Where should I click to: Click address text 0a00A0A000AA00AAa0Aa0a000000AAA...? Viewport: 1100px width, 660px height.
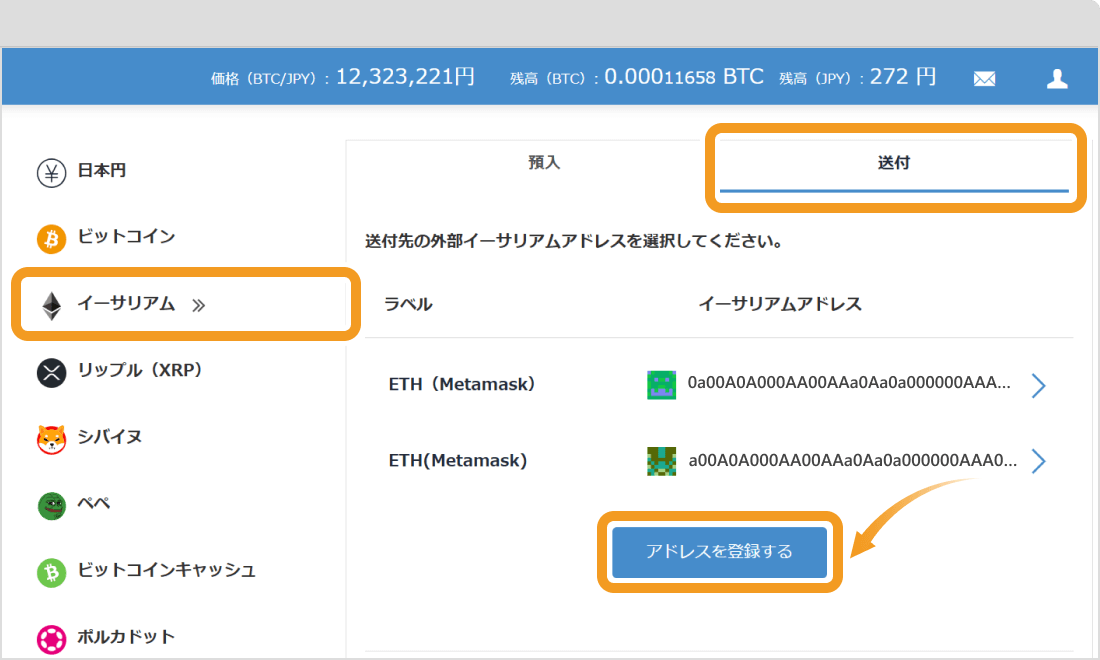[x=849, y=383]
